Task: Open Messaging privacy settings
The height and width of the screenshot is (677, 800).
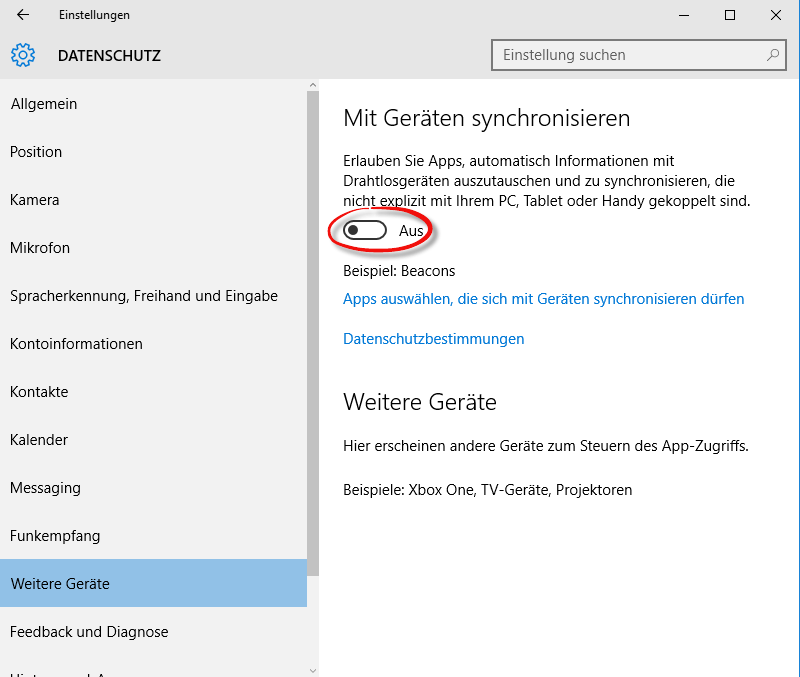Action: pos(45,488)
